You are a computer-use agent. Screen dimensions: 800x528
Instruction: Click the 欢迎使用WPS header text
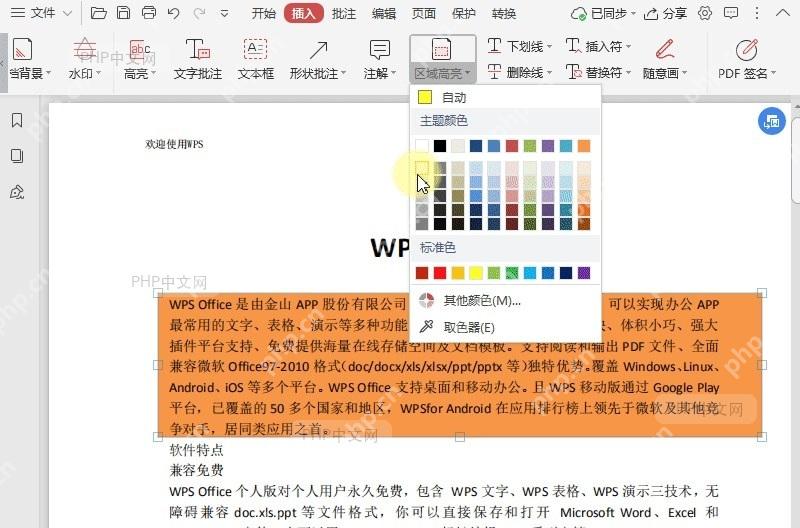click(174, 144)
